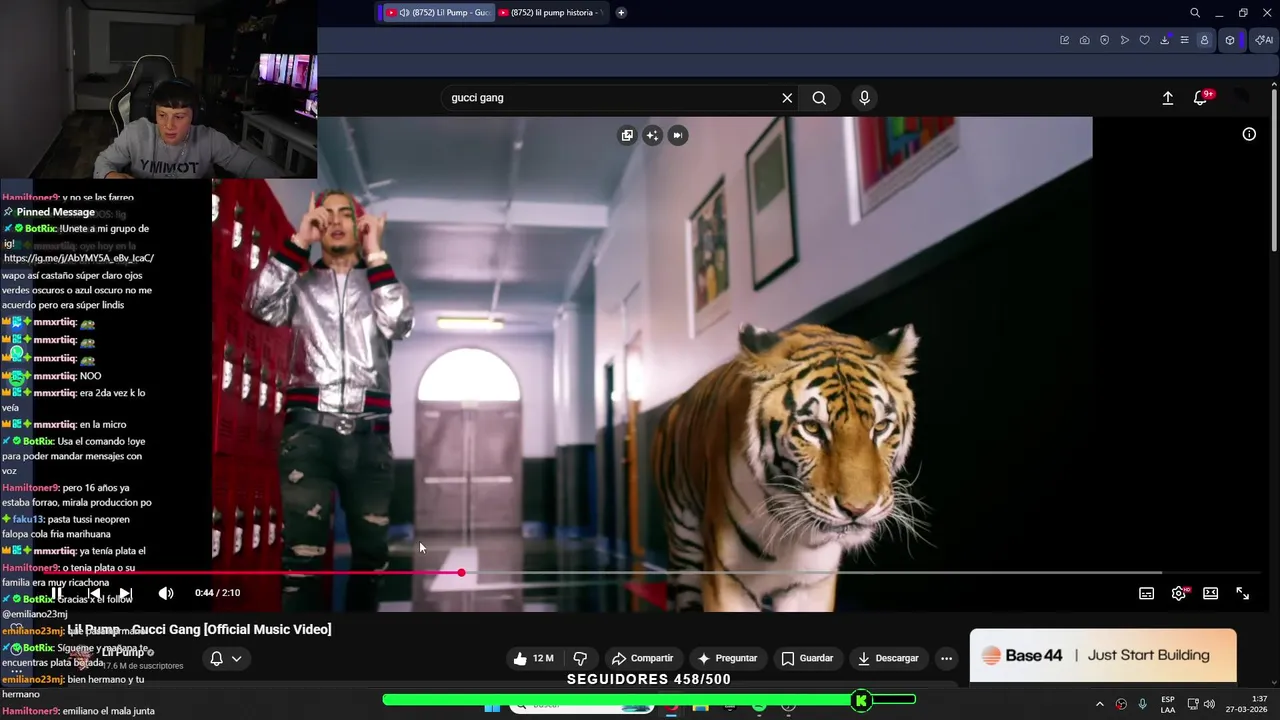Open more actions three-dot menu
The width and height of the screenshot is (1280, 720).
[x=946, y=658]
